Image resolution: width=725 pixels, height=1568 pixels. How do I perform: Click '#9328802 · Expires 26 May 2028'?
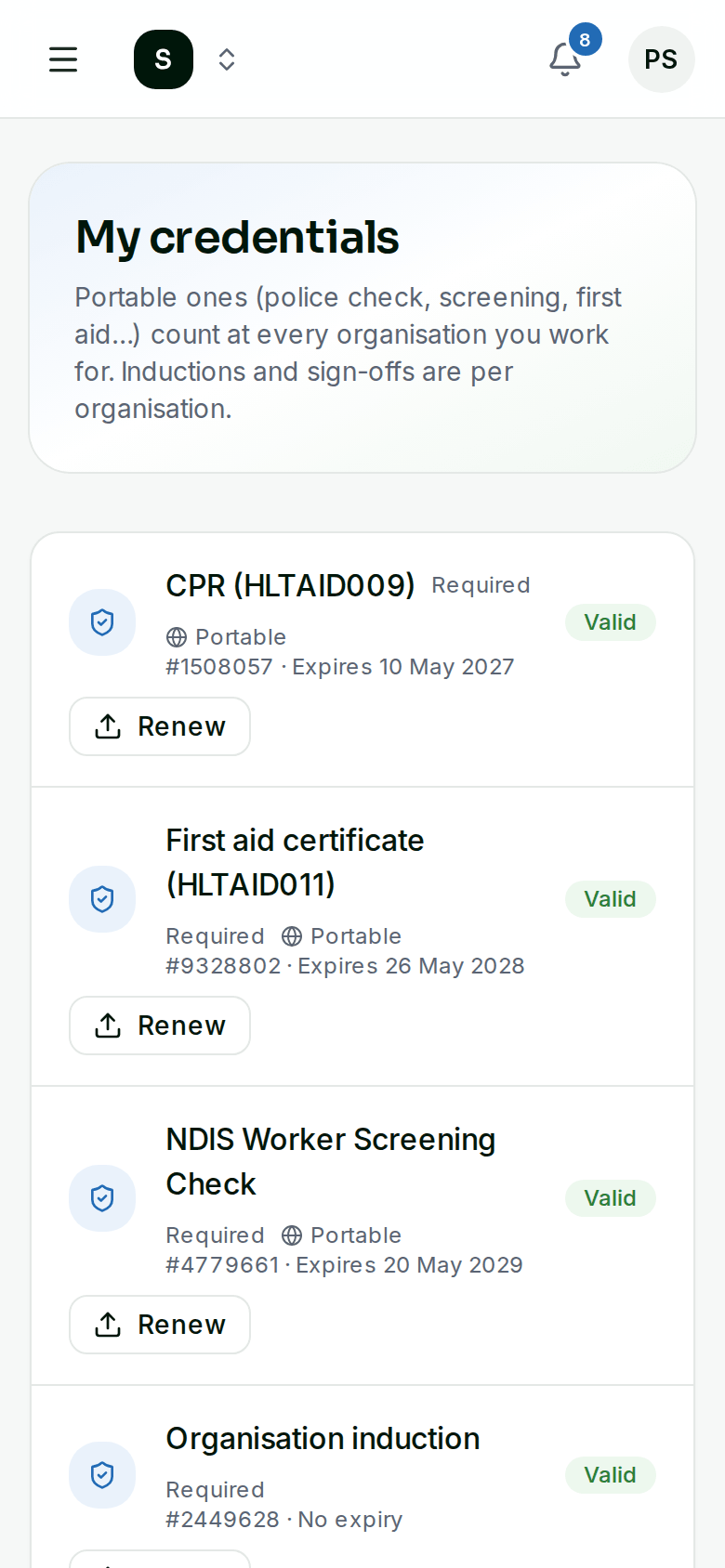345,966
